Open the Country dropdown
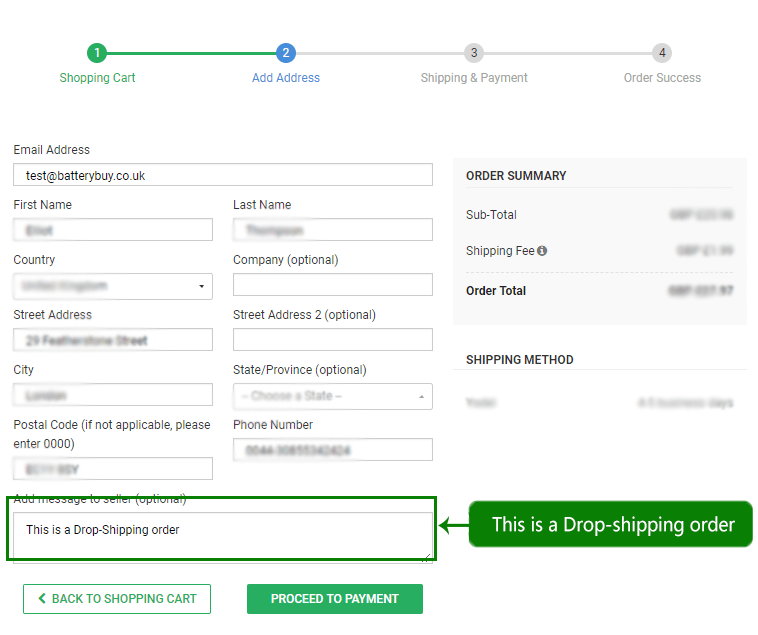Image resolution: width=758 pixels, height=635 pixels. coord(113,286)
